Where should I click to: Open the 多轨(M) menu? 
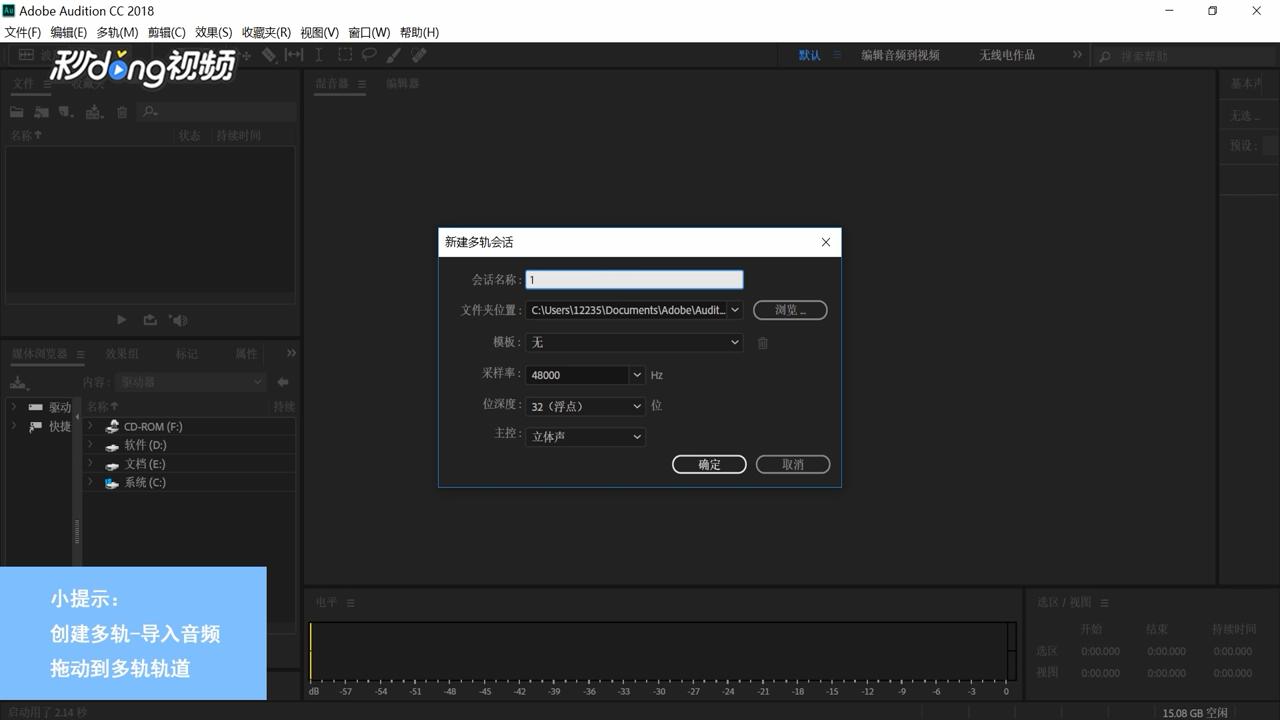pyautogui.click(x=117, y=32)
